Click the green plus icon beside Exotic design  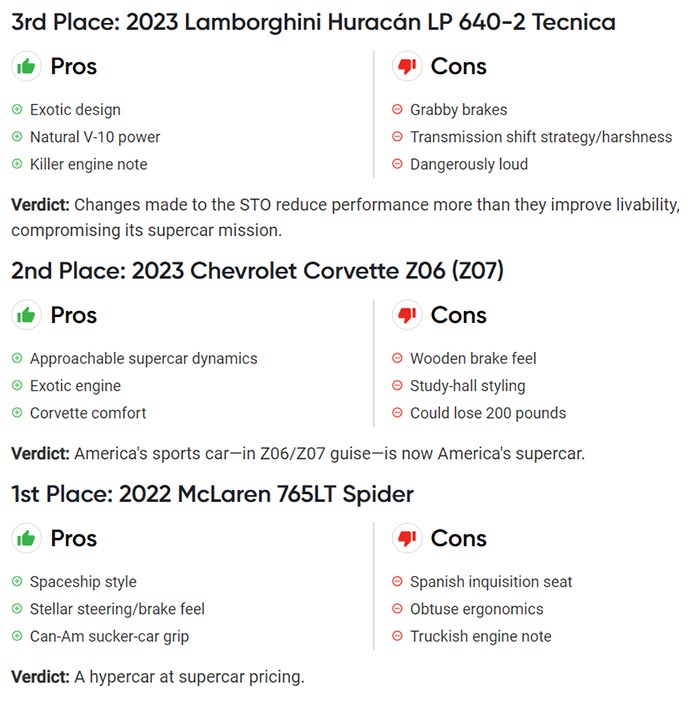pos(17,109)
